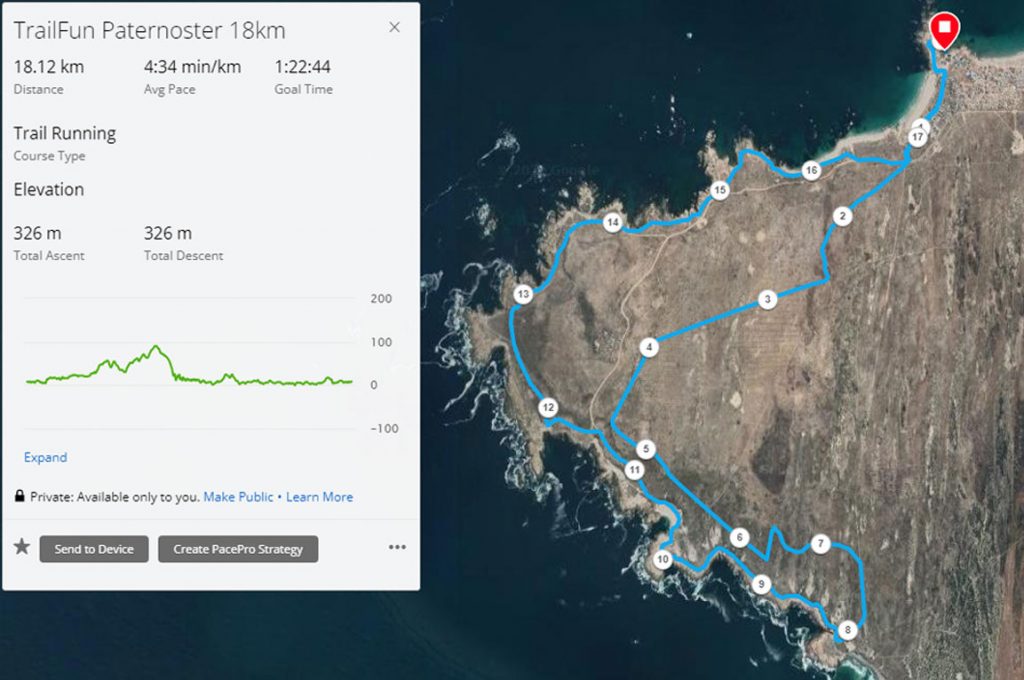Click kilometer marker 10 near coast

tap(663, 559)
